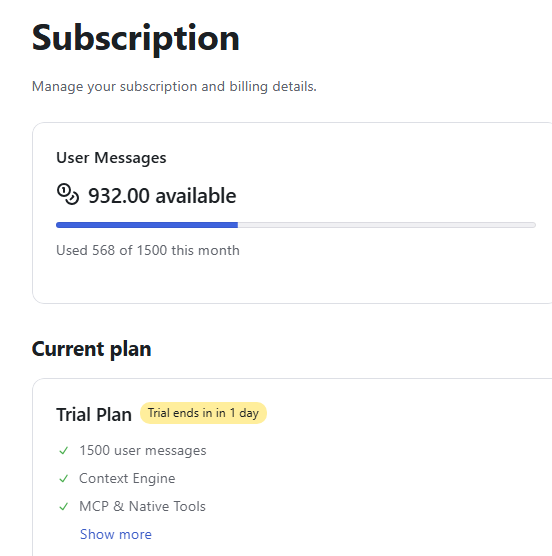This screenshot has width=552, height=556.
Task: Expand the feature list with Show more
Action: [116, 534]
